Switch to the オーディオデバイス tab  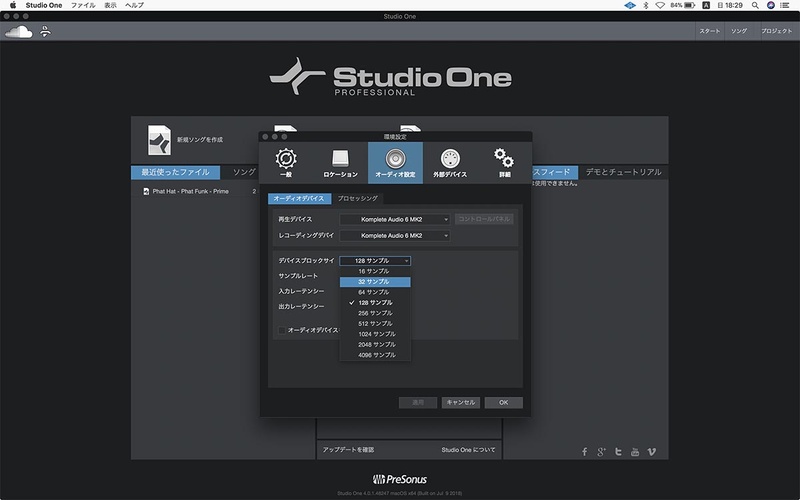[299, 198]
